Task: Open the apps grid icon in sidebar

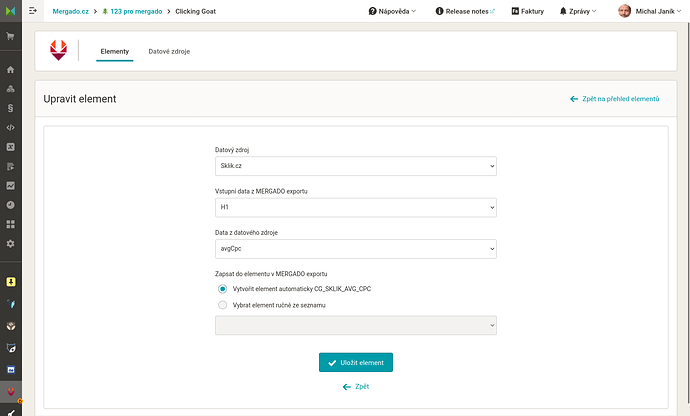Action: point(11,225)
